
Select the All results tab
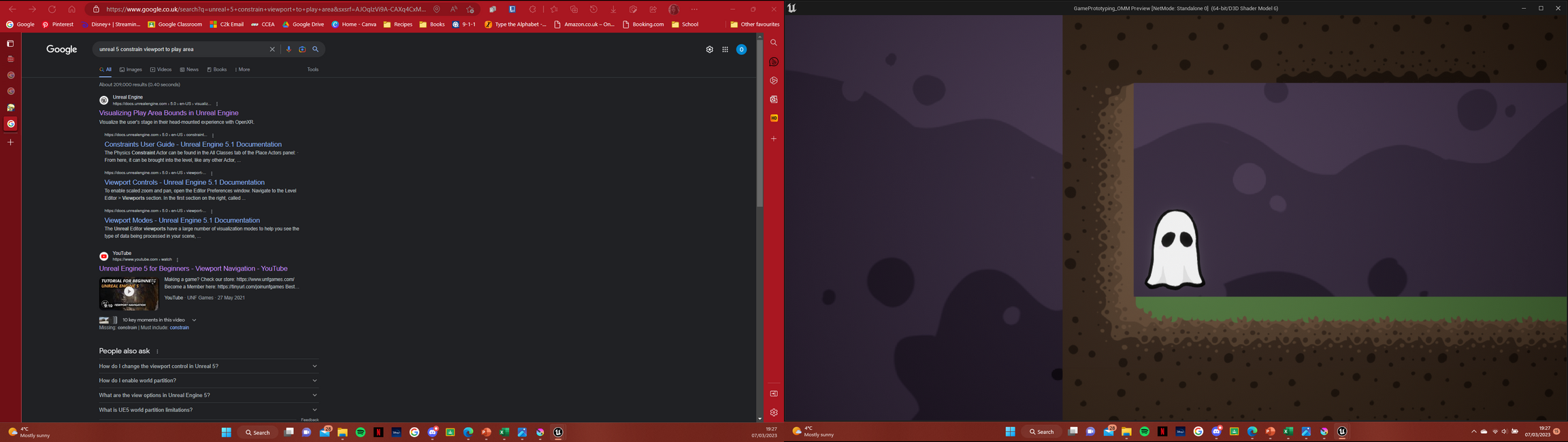coord(105,69)
